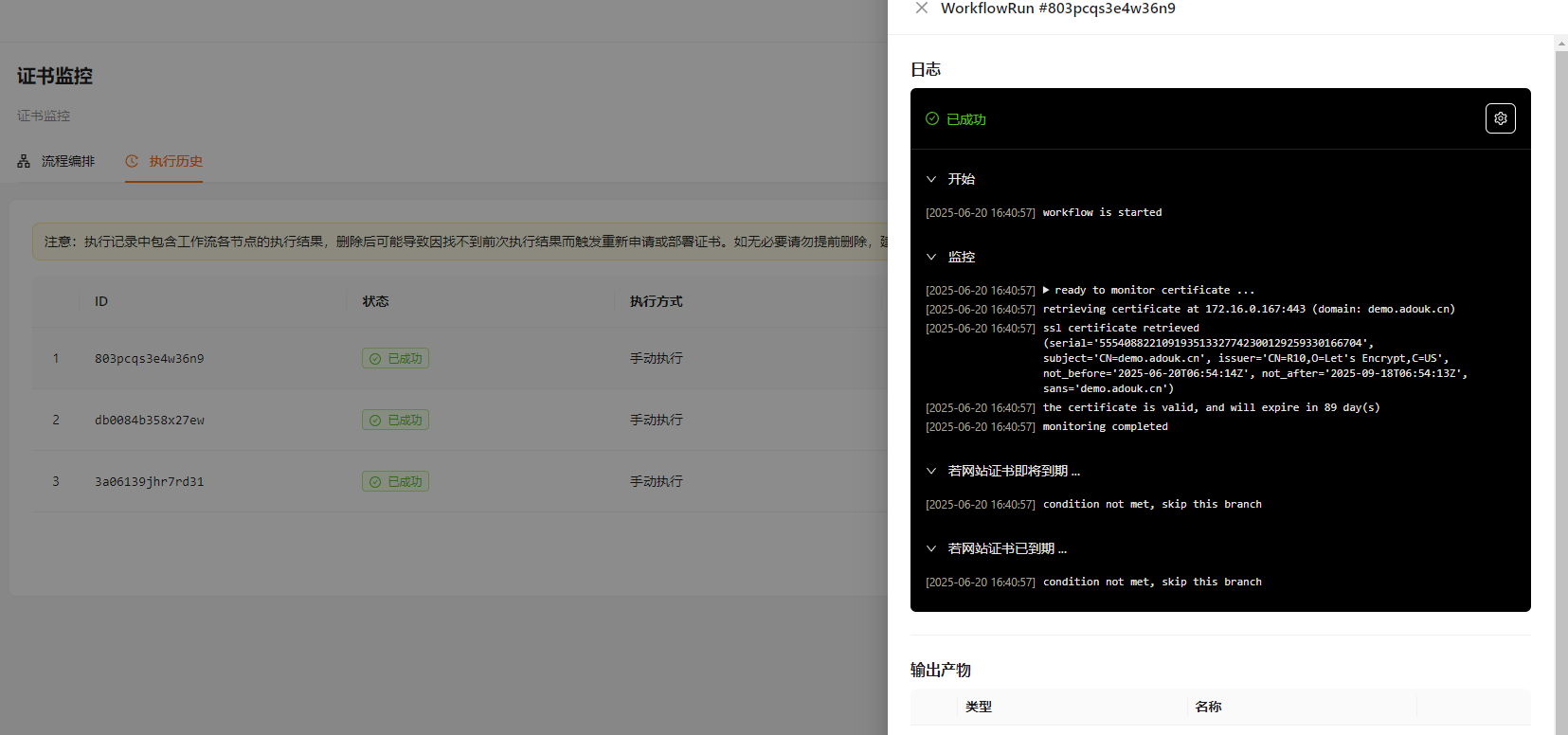
Task: Collapse the 开始 log section
Action: point(931,179)
